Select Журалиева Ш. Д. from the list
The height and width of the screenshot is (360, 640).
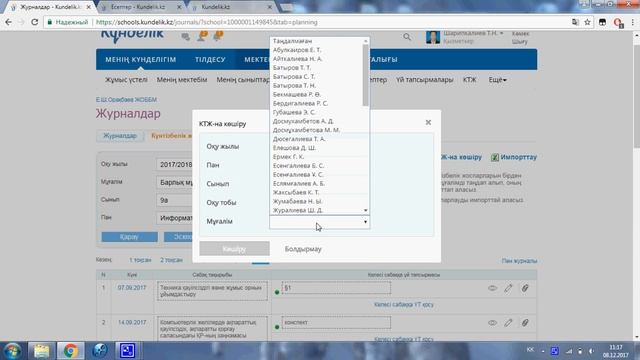298,210
